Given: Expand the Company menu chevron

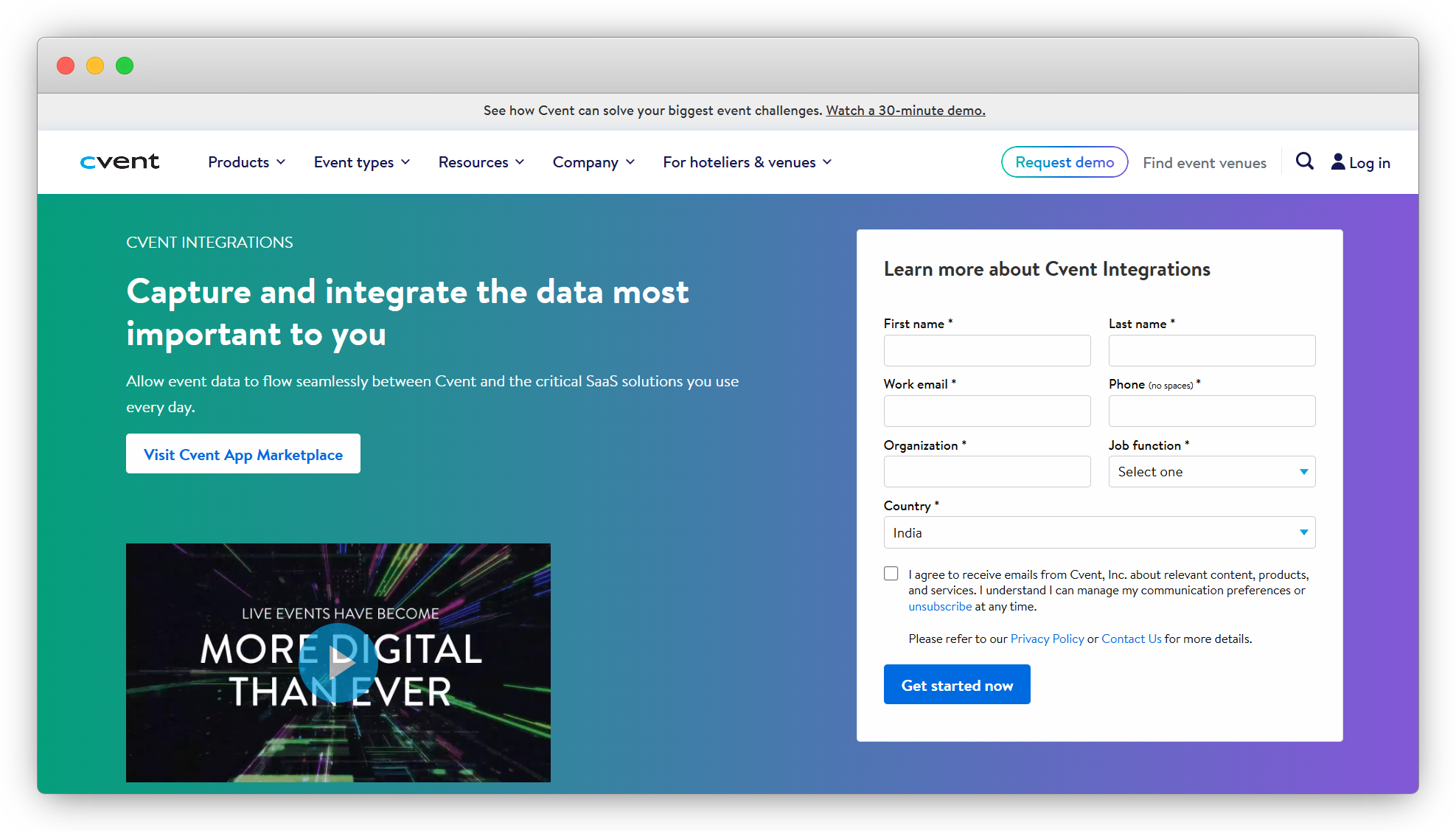Looking at the screenshot, I should click(630, 162).
